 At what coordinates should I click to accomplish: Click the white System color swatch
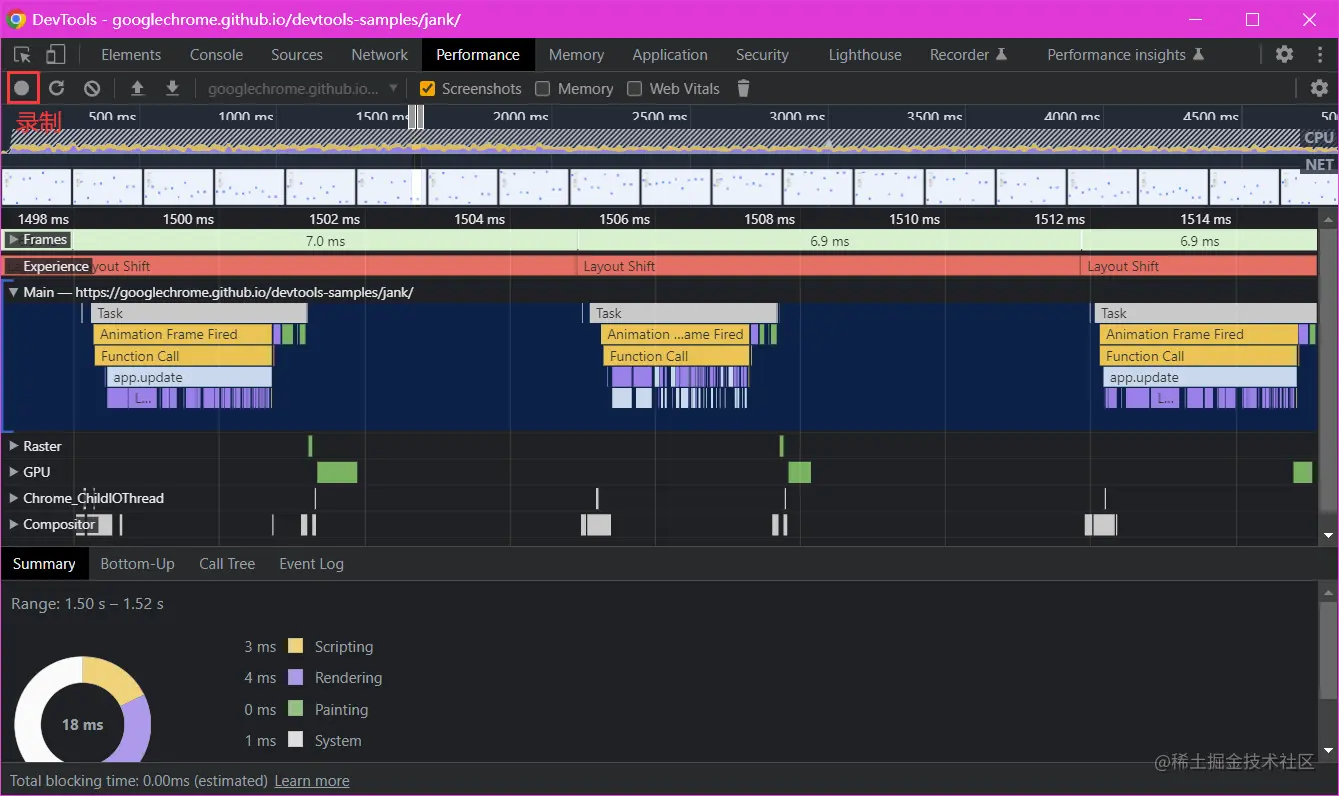click(295, 740)
